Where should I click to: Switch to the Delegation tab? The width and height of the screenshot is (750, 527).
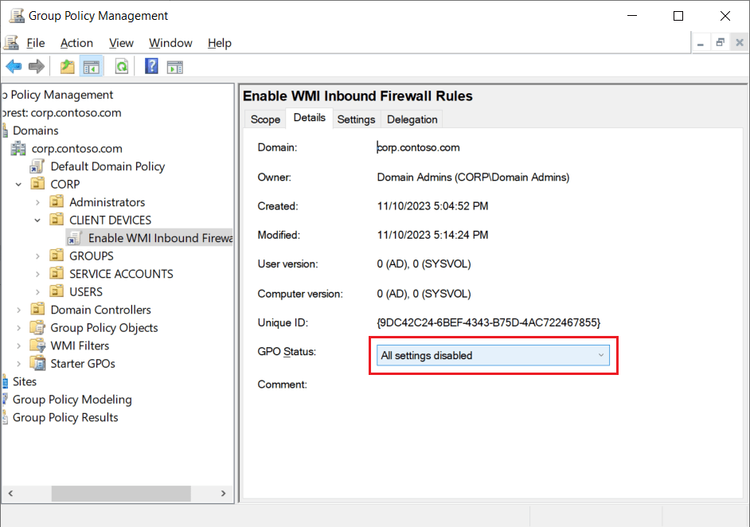[412, 119]
